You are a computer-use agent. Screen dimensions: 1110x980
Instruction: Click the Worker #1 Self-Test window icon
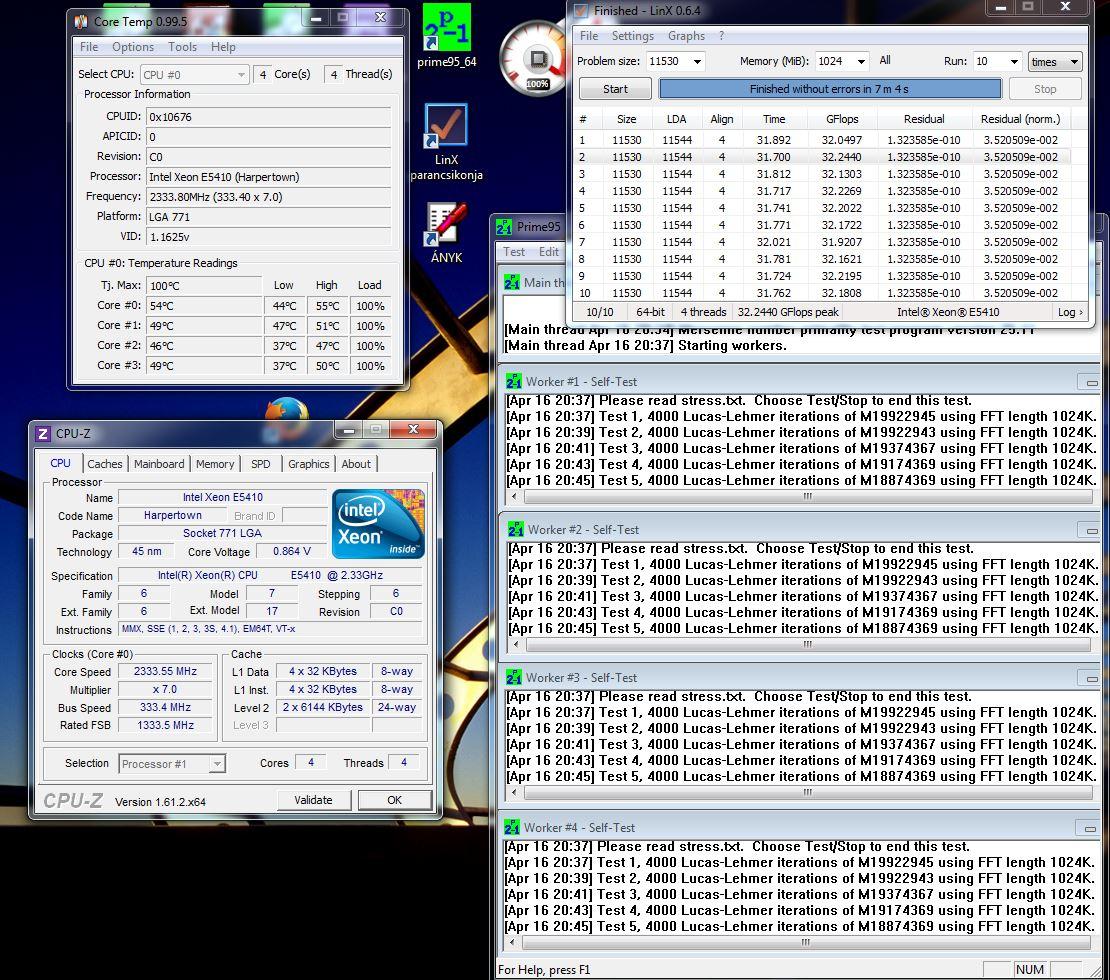tap(514, 382)
